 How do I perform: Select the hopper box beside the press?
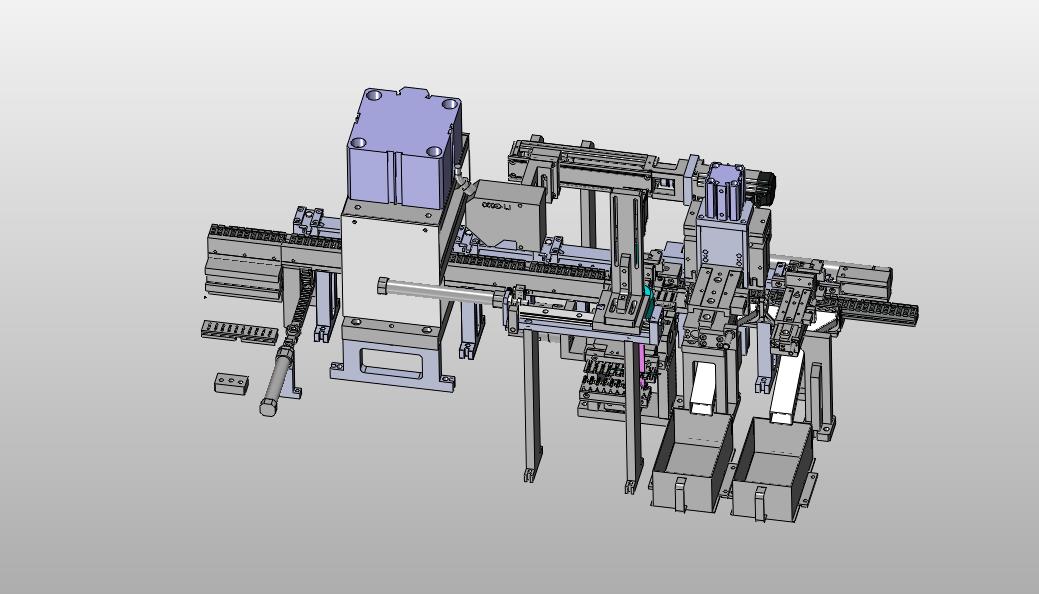(505, 214)
